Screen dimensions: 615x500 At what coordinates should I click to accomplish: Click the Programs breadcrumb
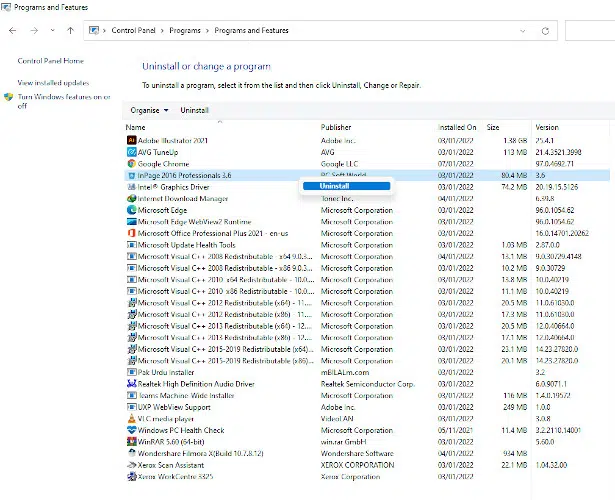tap(185, 31)
